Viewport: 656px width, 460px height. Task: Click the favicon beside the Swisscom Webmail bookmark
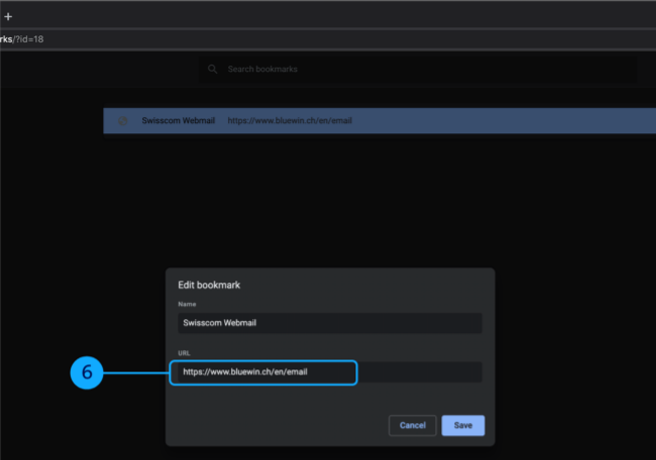click(x=123, y=121)
